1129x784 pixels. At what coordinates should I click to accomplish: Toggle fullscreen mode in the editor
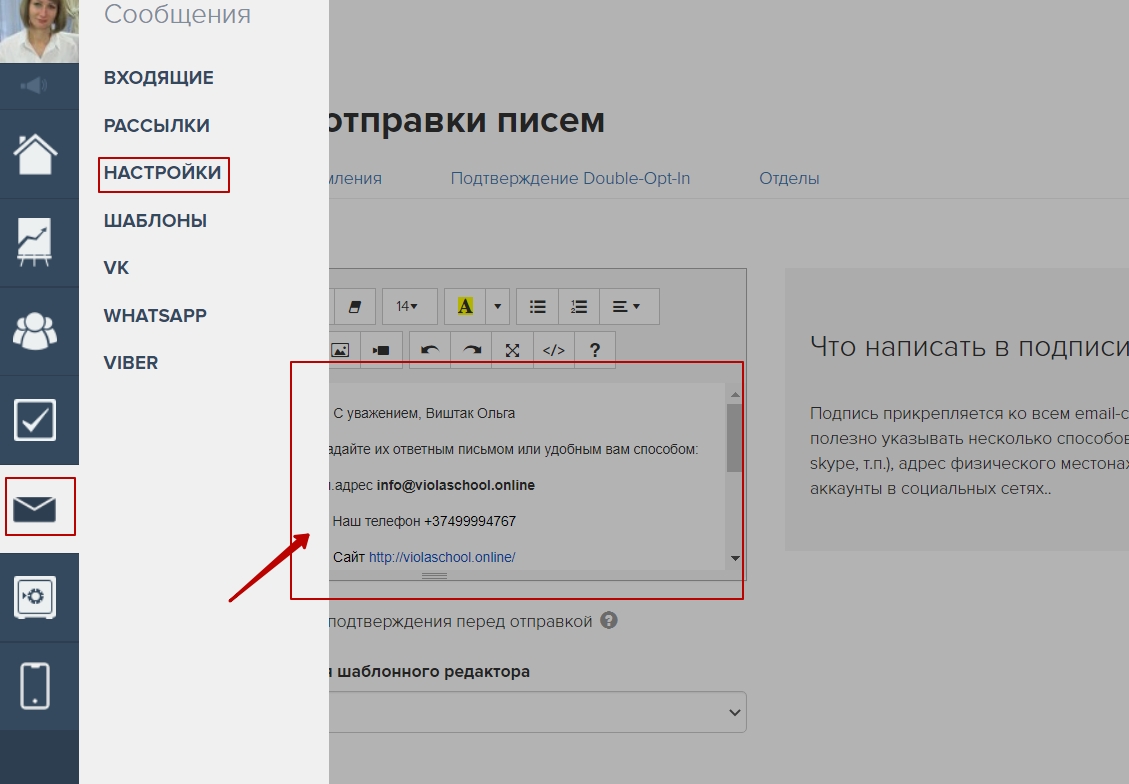pyautogui.click(x=513, y=350)
